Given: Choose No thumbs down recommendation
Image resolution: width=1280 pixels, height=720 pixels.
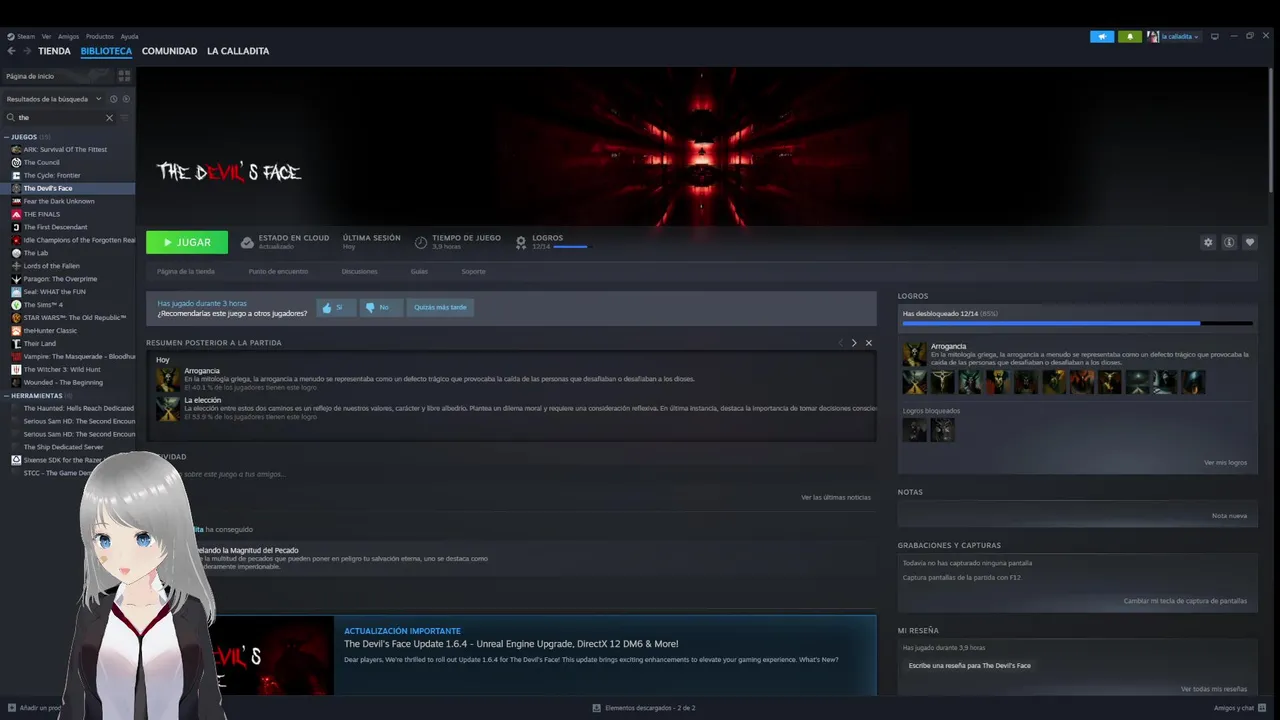Looking at the screenshot, I should pyautogui.click(x=379, y=308).
